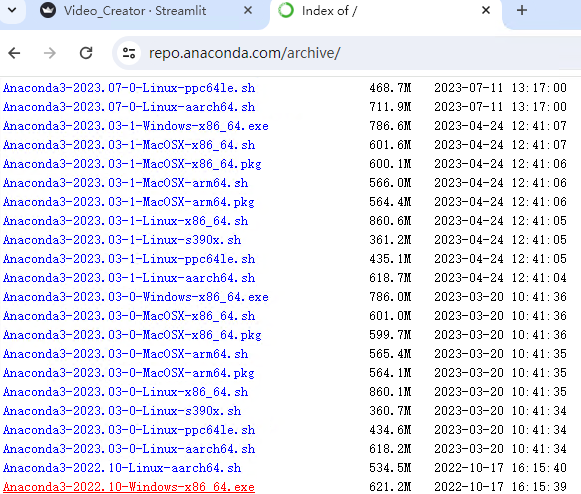
Task: Select the 434.6M size value
Action: [390, 430]
